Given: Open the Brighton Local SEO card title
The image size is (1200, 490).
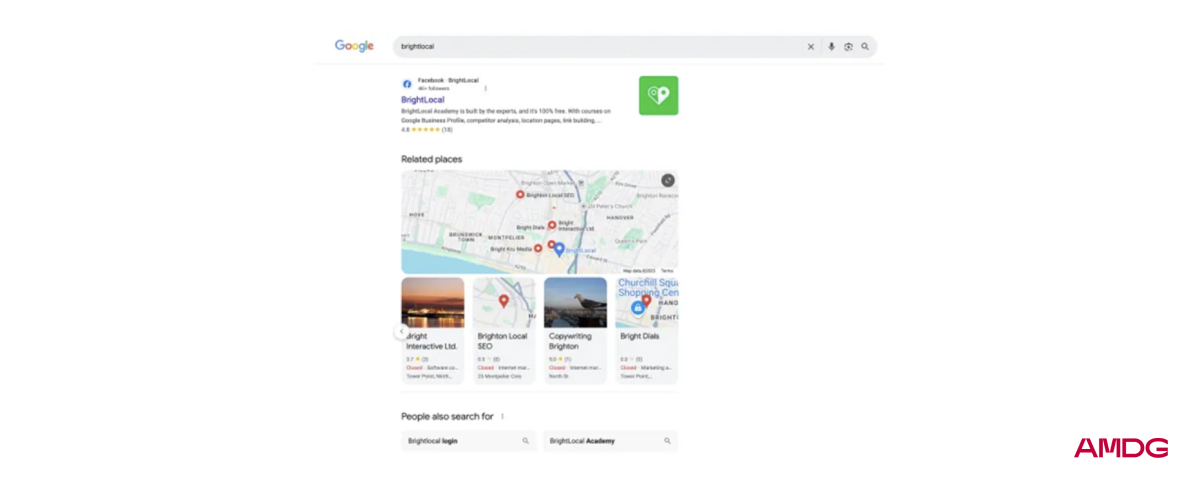Looking at the screenshot, I should pos(501,341).
